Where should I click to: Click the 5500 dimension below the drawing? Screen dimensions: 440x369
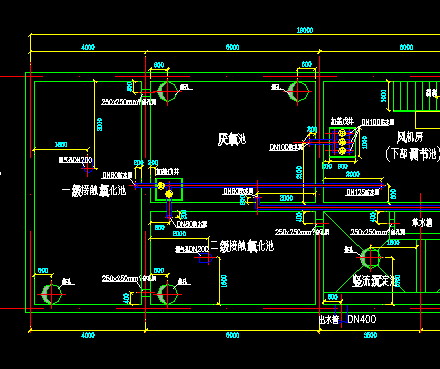click(x=370, y=335)
